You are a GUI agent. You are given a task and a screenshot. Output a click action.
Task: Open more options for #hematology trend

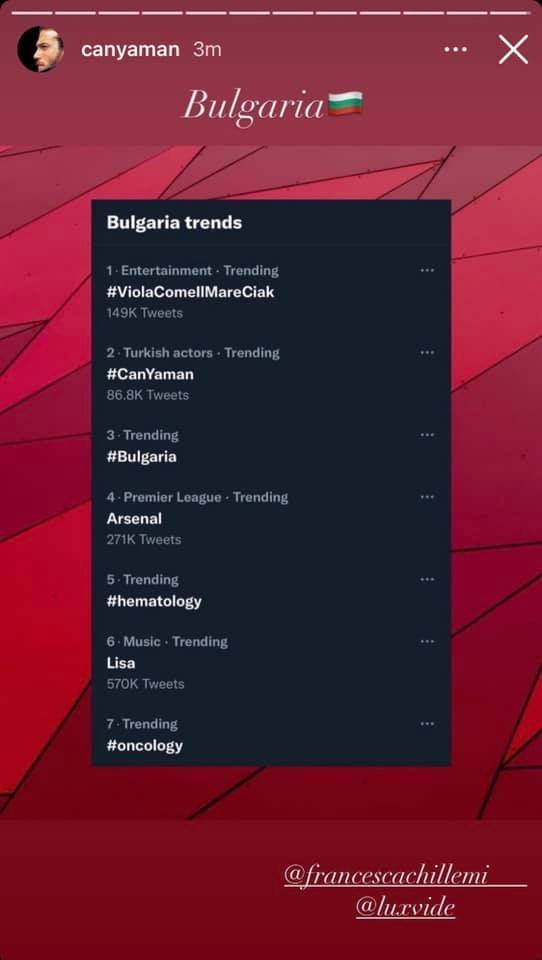[x=427, y=580]
